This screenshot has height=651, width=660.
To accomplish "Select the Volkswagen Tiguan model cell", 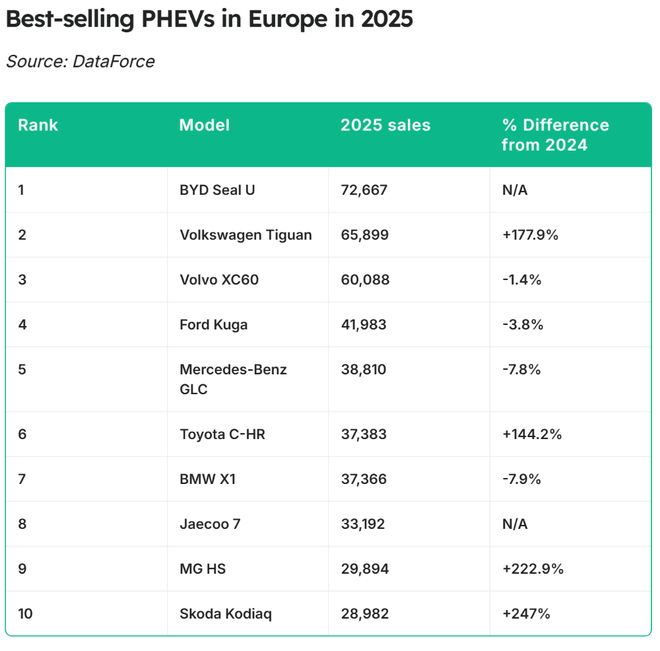I will pyautogui.click(x=246, y=235).
